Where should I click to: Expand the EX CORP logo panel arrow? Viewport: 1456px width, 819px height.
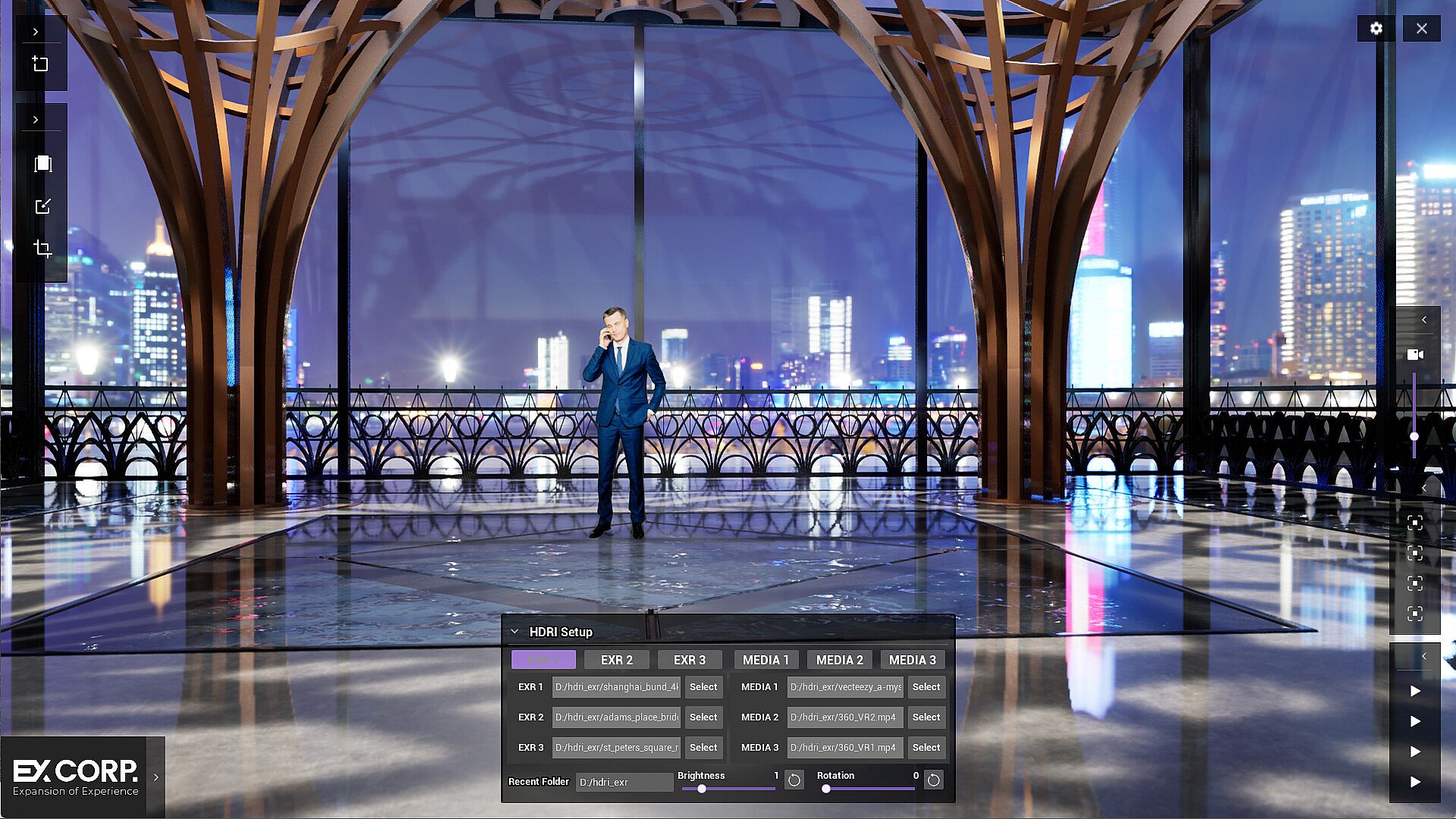point(156,777)
